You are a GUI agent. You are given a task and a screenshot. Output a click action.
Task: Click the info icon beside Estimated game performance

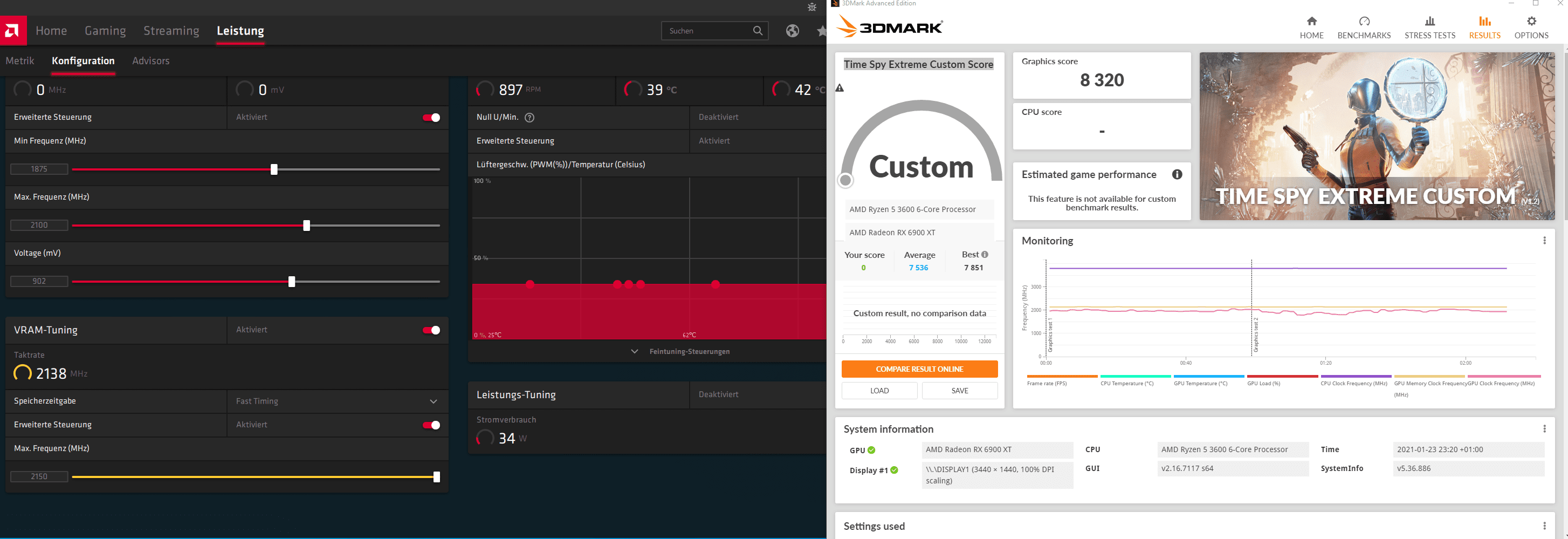click(1177, 174)
